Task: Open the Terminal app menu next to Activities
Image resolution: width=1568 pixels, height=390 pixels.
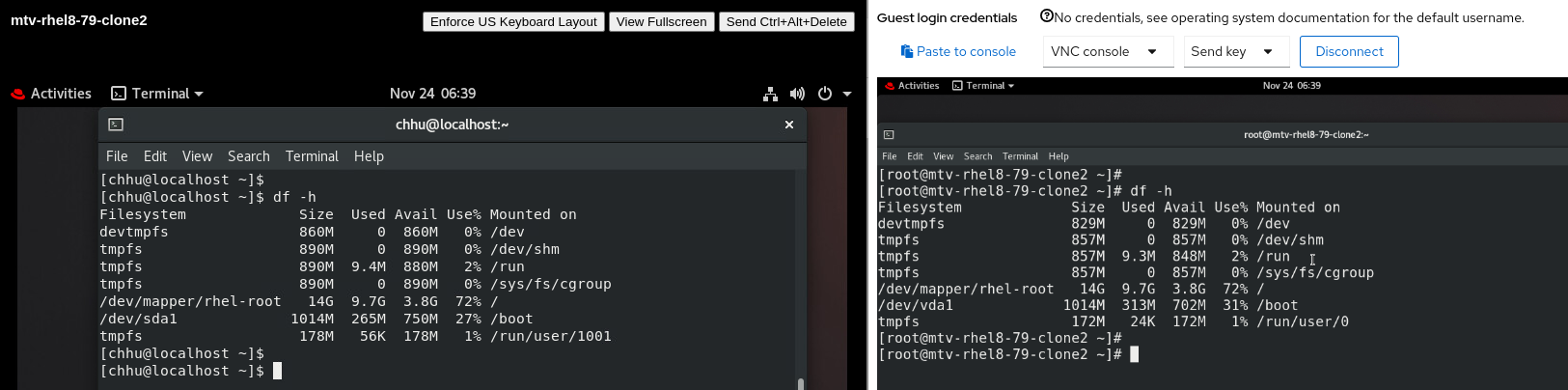Action: coord(157,94)
